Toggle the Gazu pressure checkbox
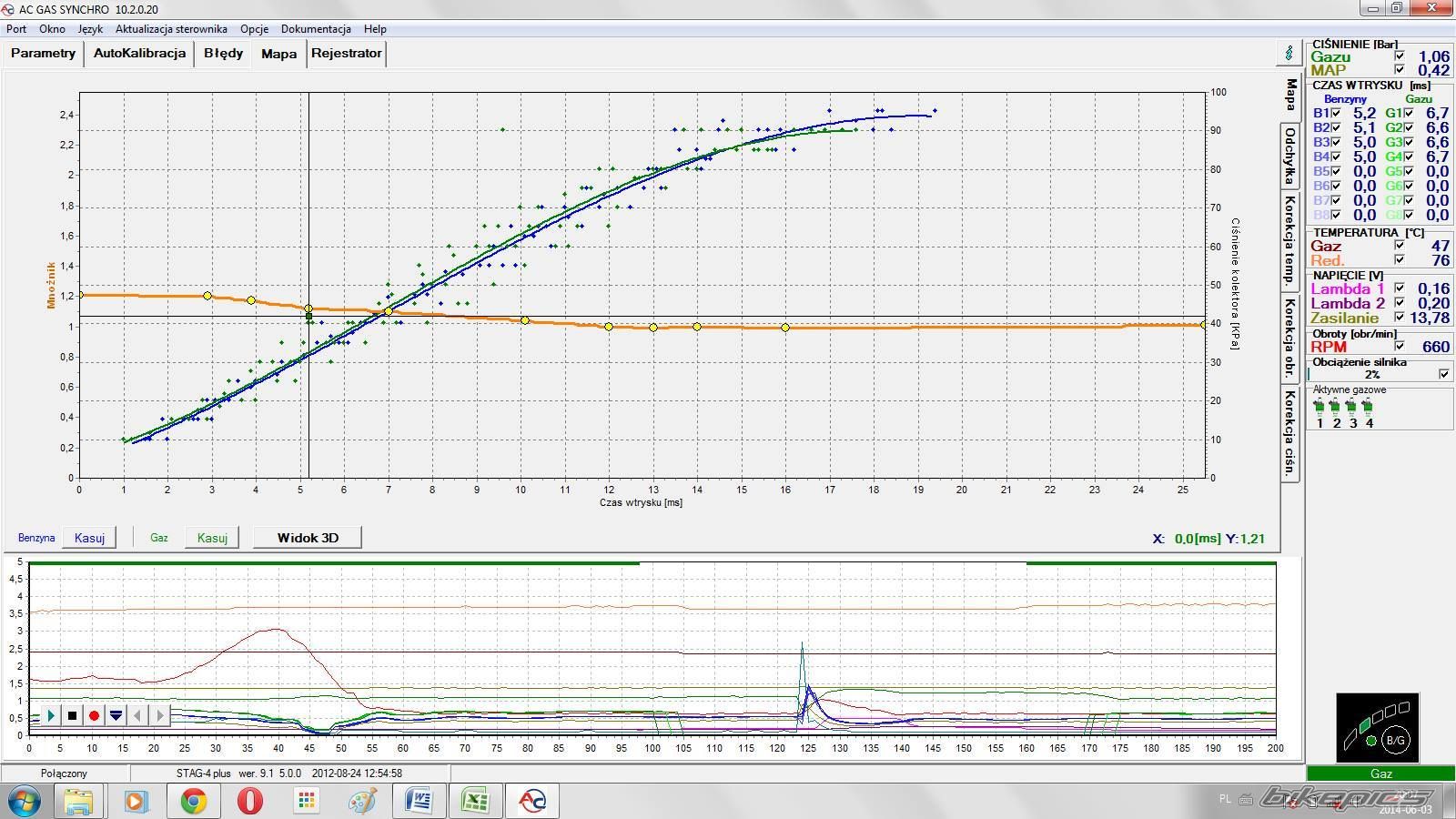Viewport: 1456px width, 819px height. pos(1400,56)
